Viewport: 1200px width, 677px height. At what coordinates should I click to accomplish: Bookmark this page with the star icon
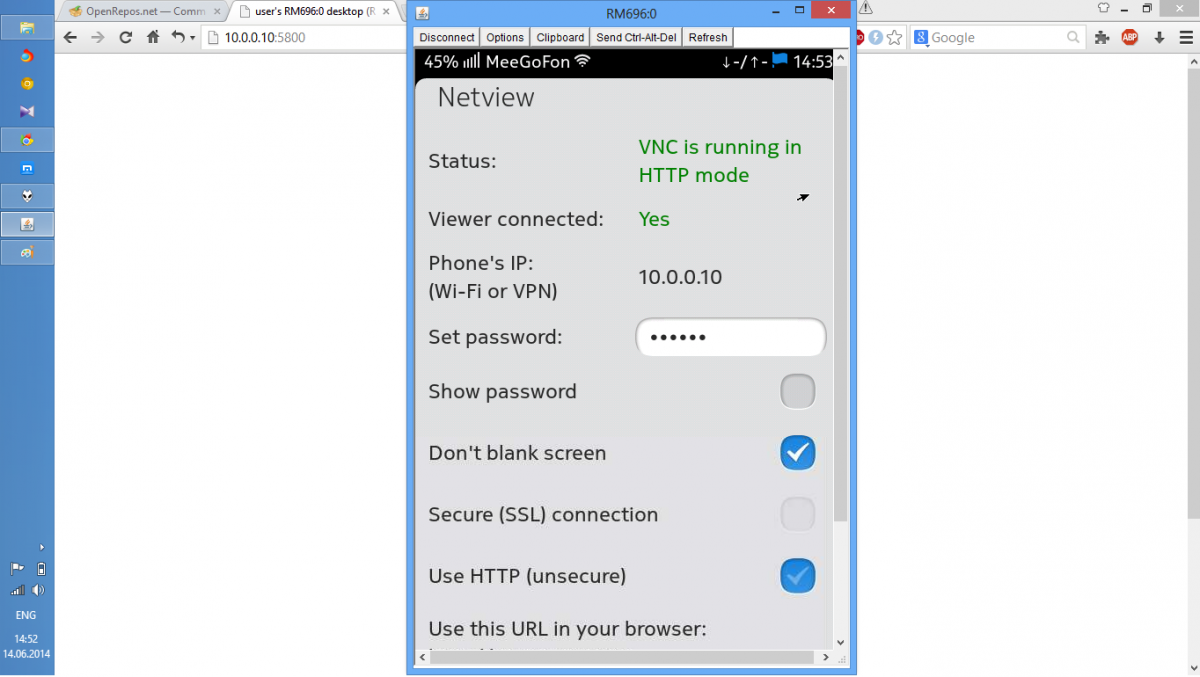[894, 38]
